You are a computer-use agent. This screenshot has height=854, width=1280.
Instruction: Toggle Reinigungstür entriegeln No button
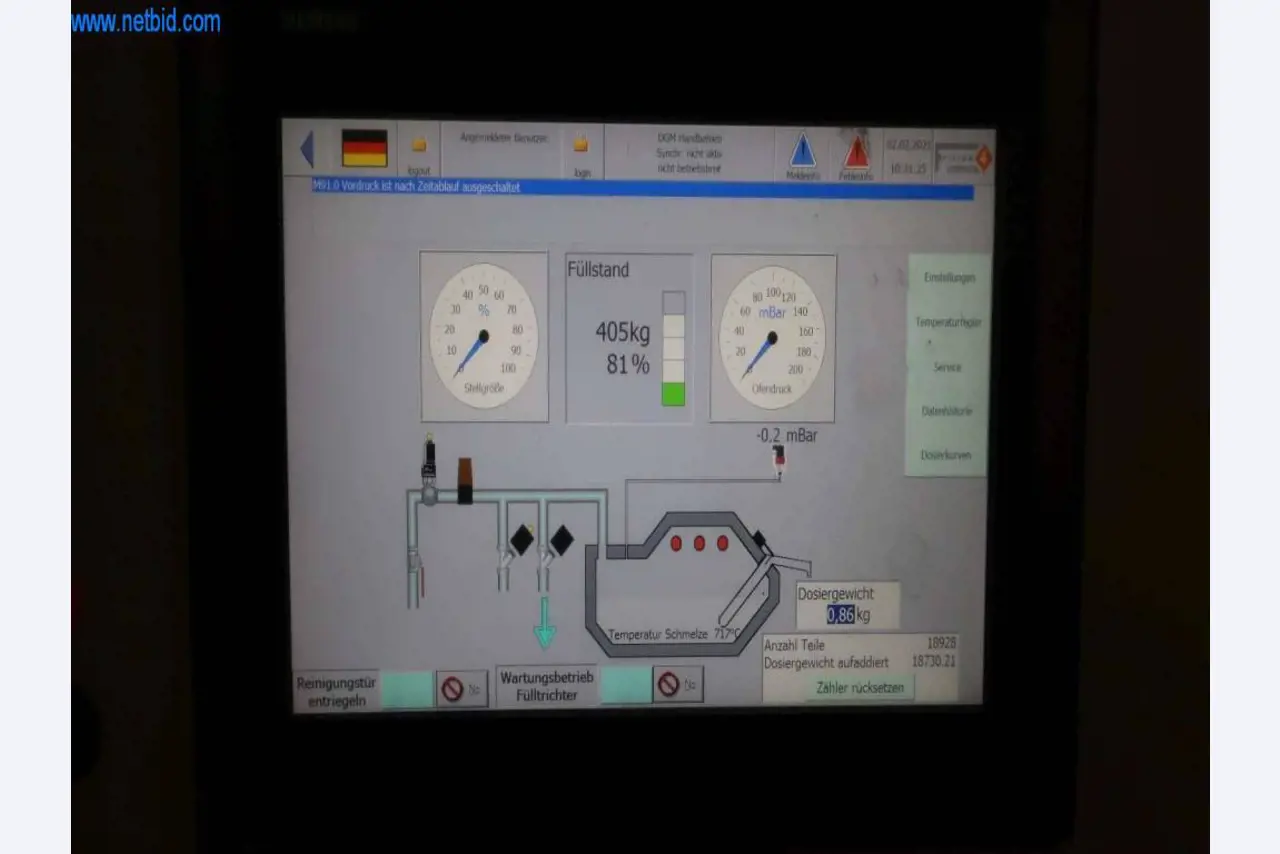point(462,689)
